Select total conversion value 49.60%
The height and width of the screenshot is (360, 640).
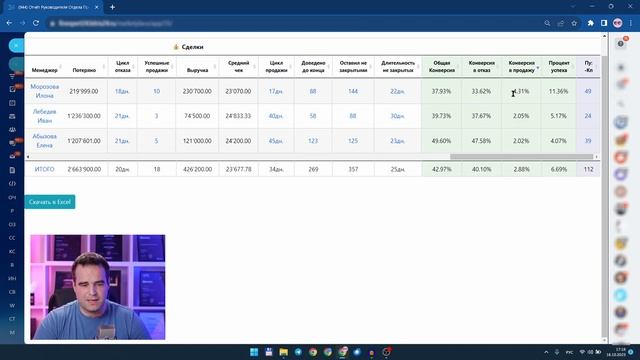point(442,141)
